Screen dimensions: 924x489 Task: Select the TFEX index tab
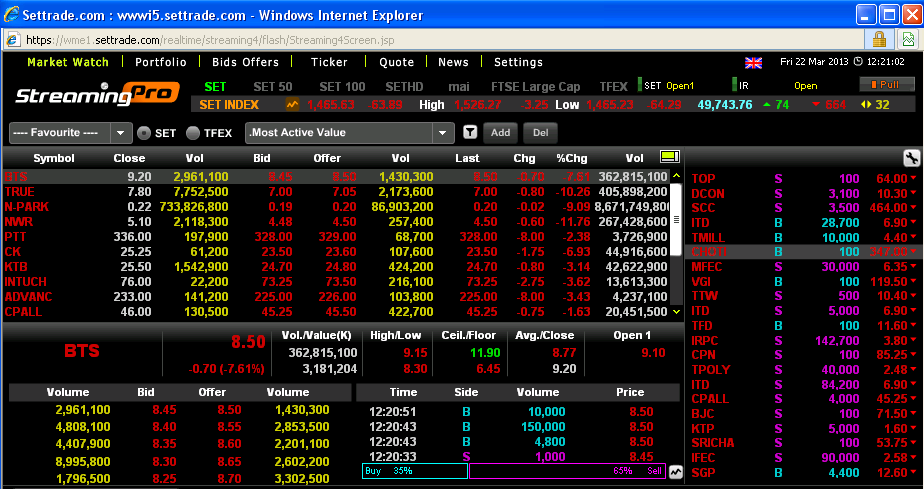(613, 87)
